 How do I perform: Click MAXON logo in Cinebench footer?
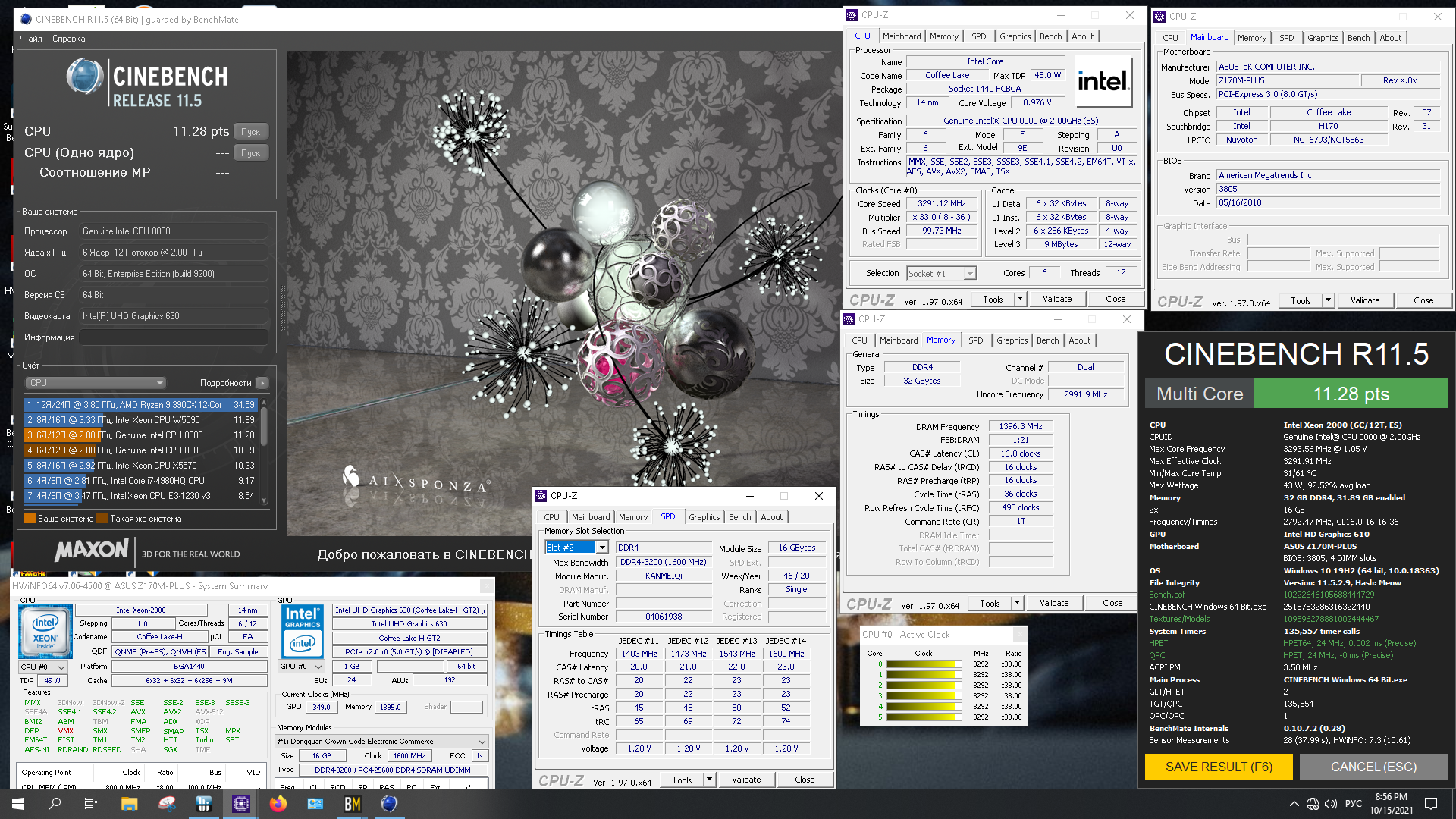92,550
